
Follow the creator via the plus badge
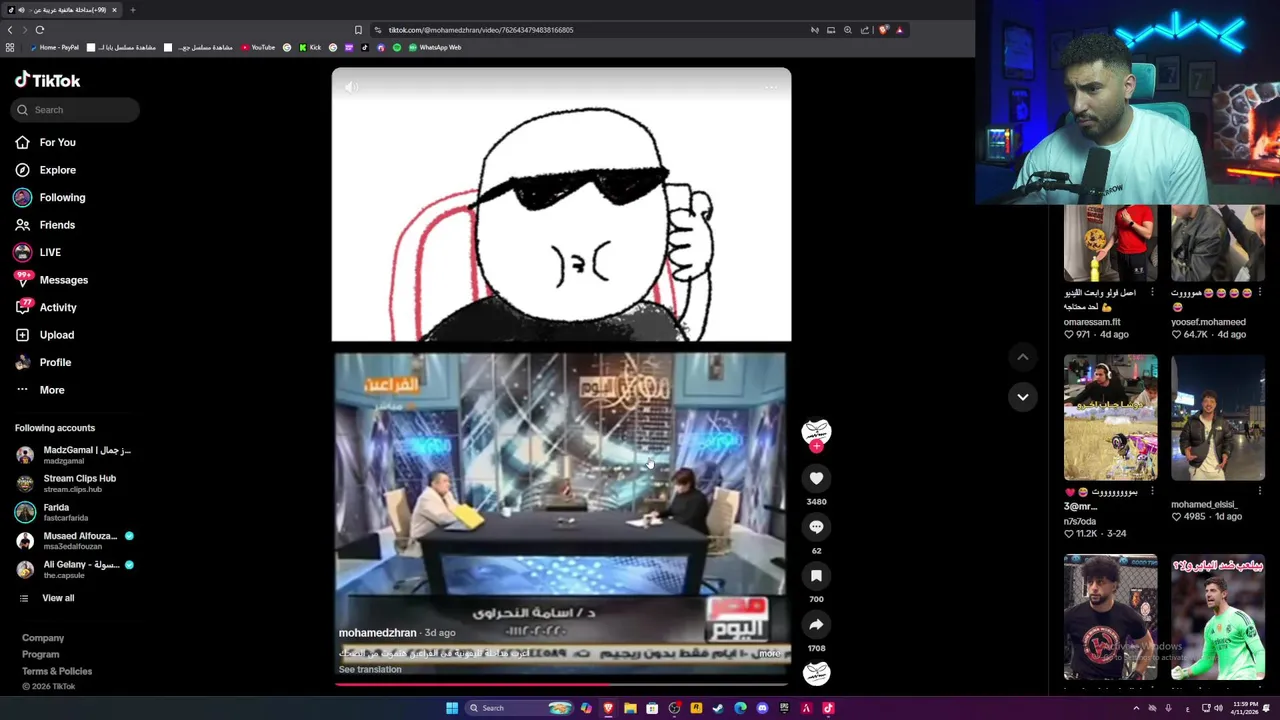[x=816, y=447]
